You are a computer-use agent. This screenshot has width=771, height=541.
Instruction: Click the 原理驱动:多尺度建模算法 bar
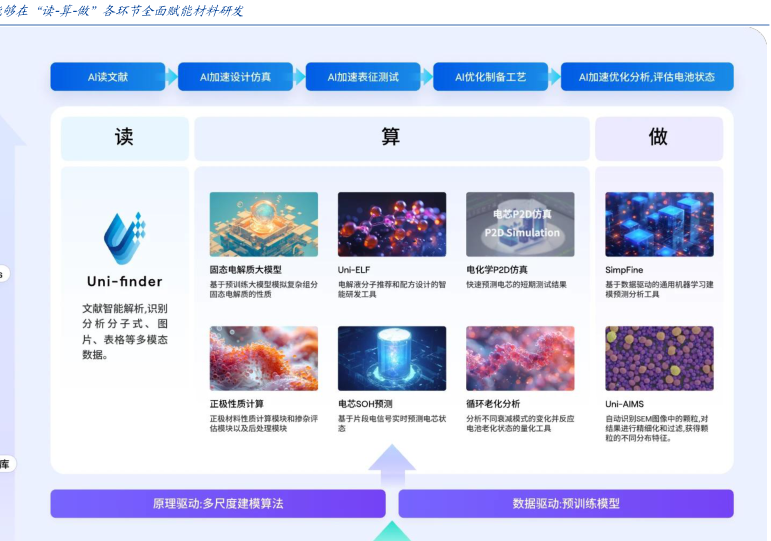tap(218, 504)
